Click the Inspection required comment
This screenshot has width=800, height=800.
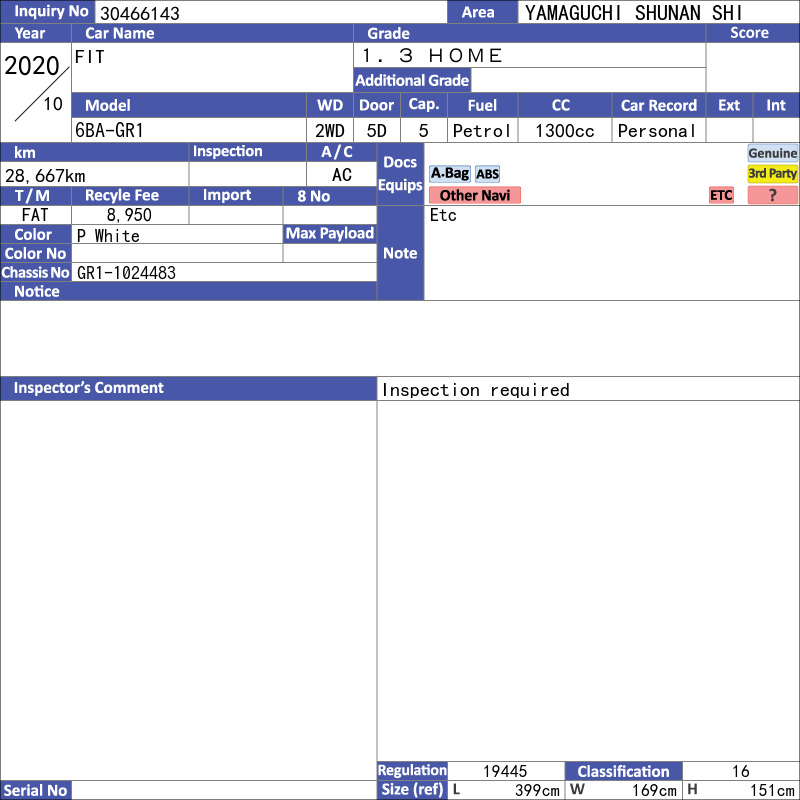[476, 390]
